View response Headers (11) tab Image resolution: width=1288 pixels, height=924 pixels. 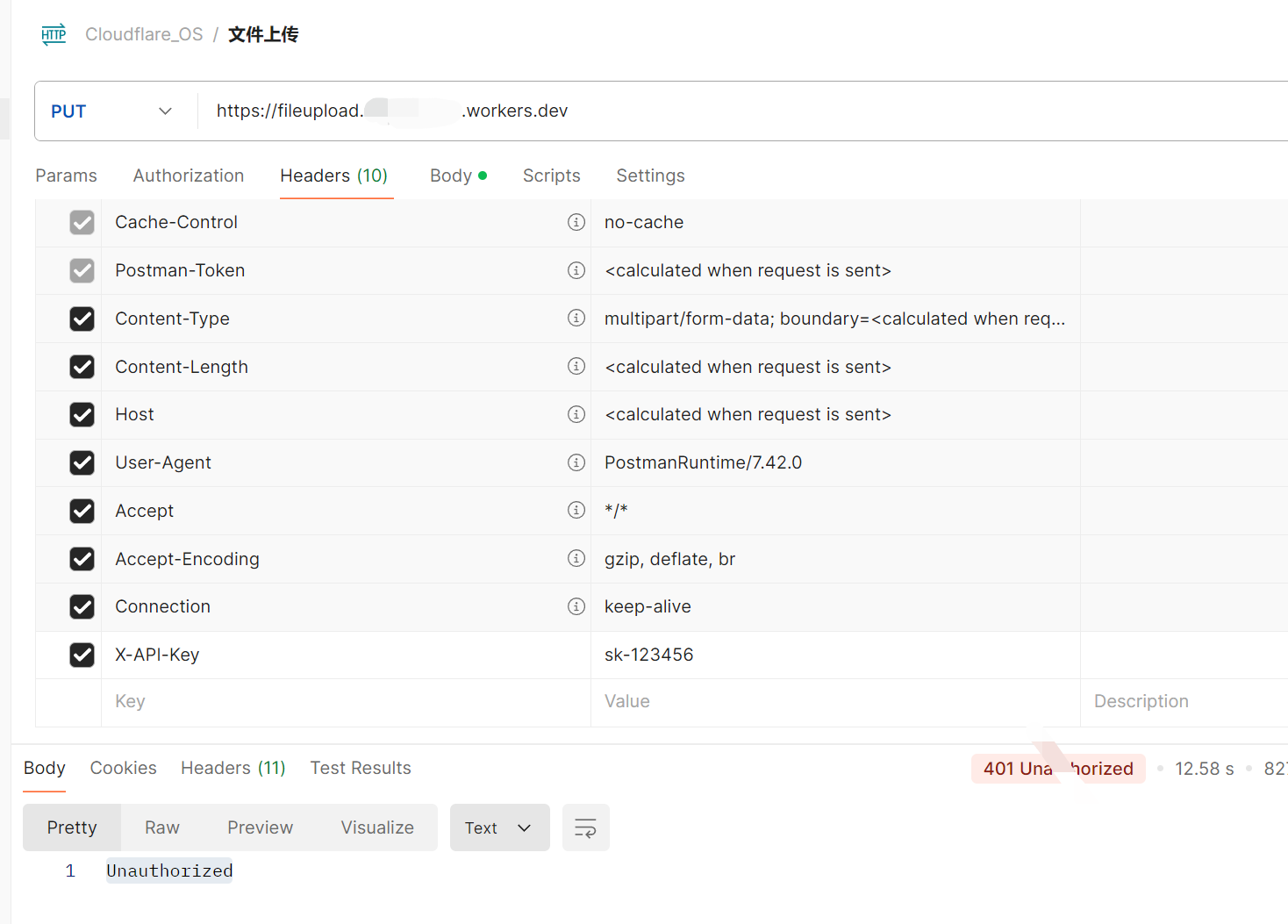tap(233, 768)
